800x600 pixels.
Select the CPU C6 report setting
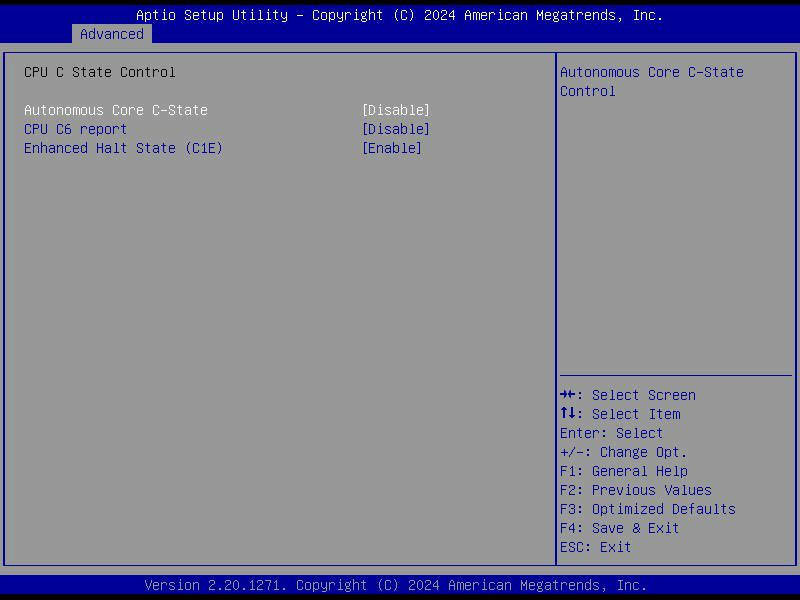point(75,129)
